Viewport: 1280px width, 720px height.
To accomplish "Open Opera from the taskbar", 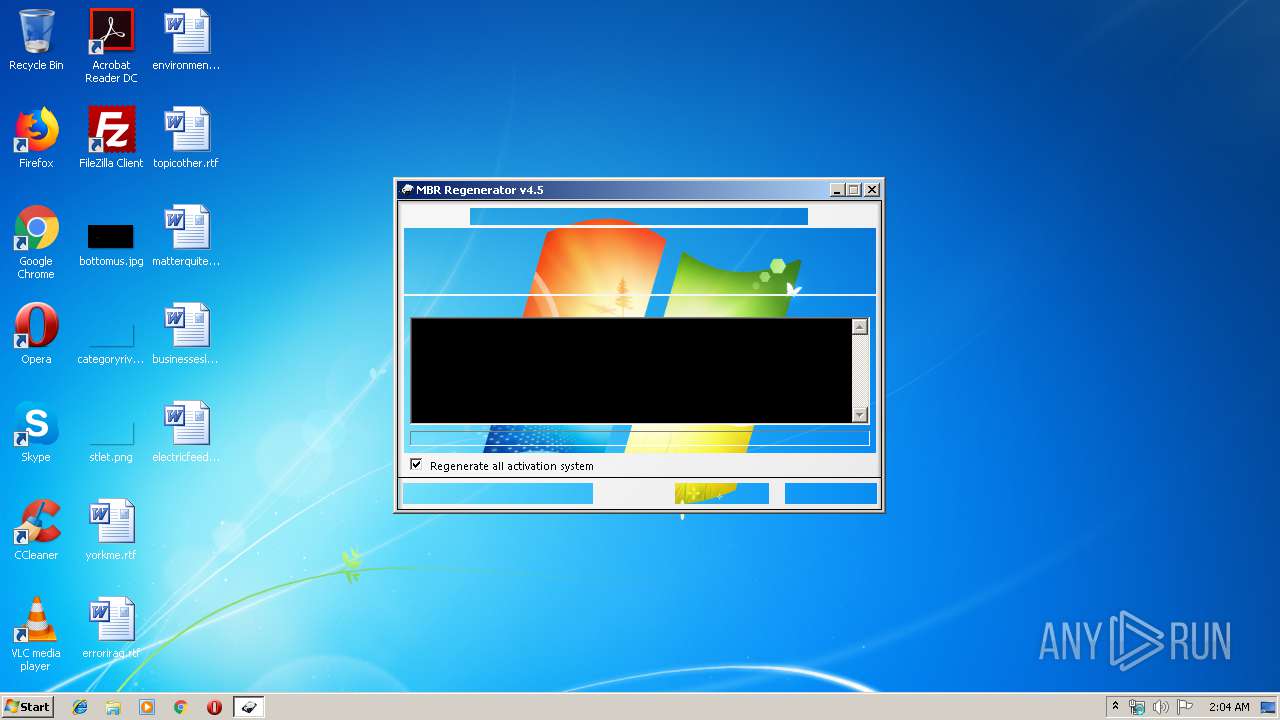I will point(214,707).
